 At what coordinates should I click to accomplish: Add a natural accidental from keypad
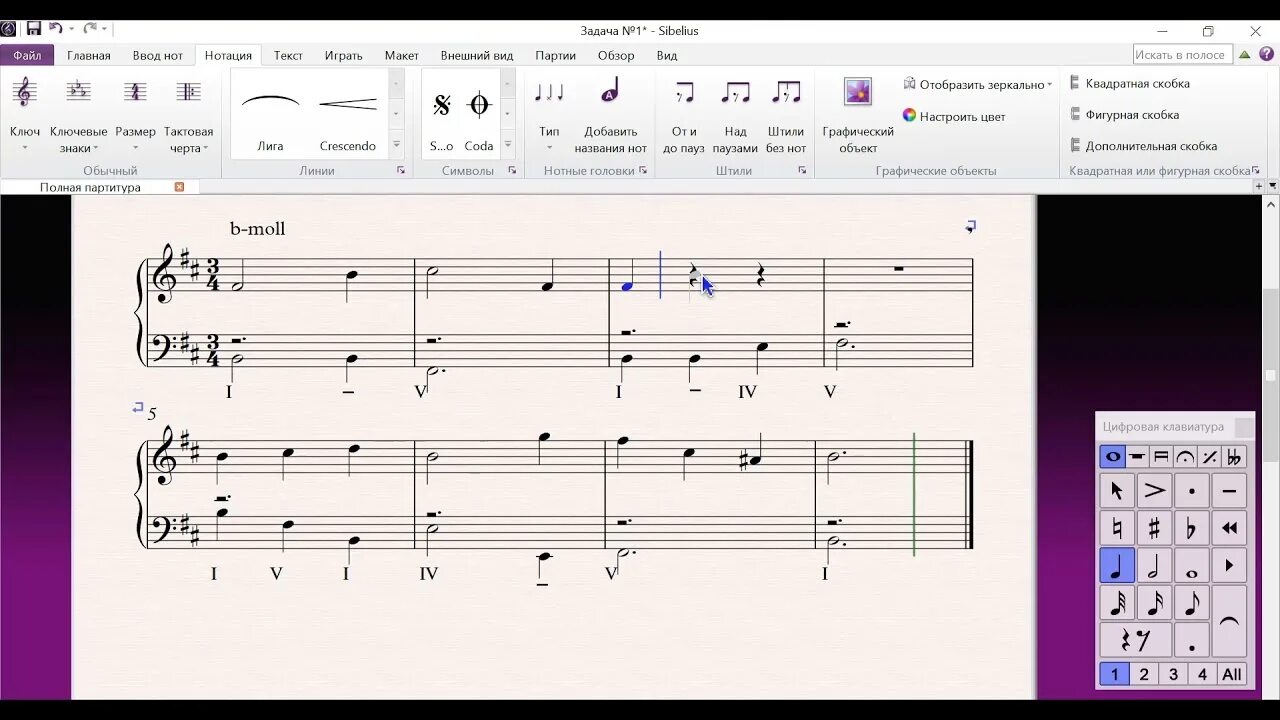(1116, 528)
